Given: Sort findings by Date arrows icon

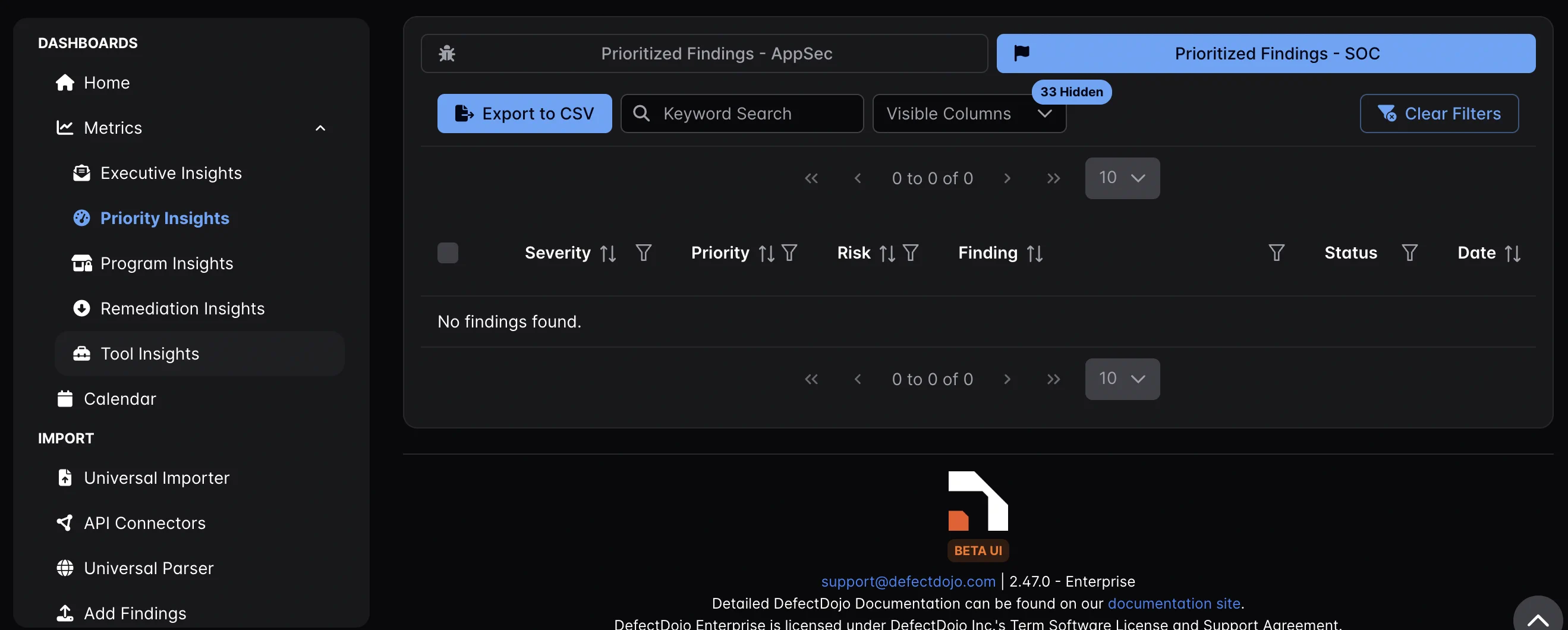Looking at the screenshot, I should (1513, 253).
